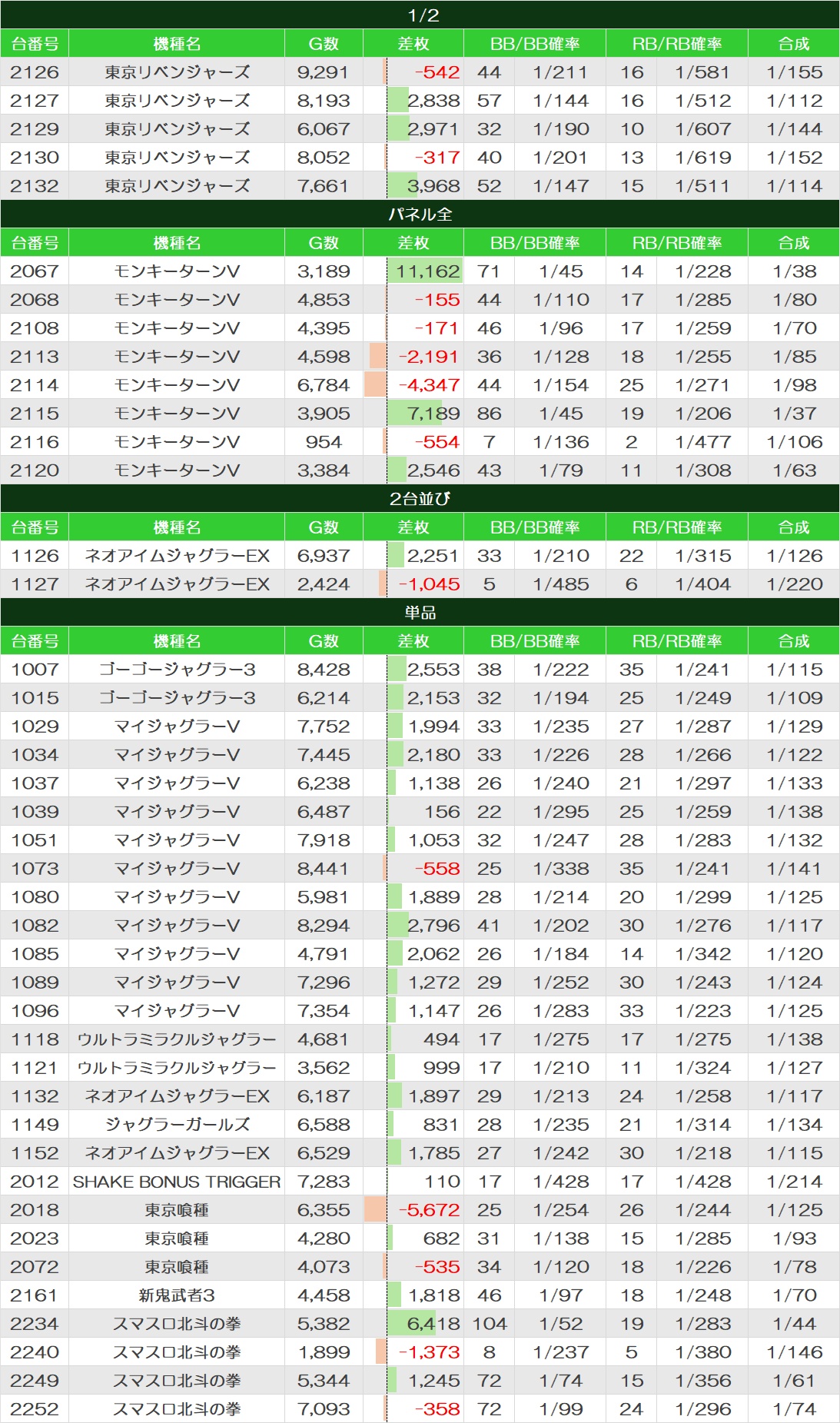Click combined rate 1/63
This screenshot has width=840, height=1423.
coord(794,470)
